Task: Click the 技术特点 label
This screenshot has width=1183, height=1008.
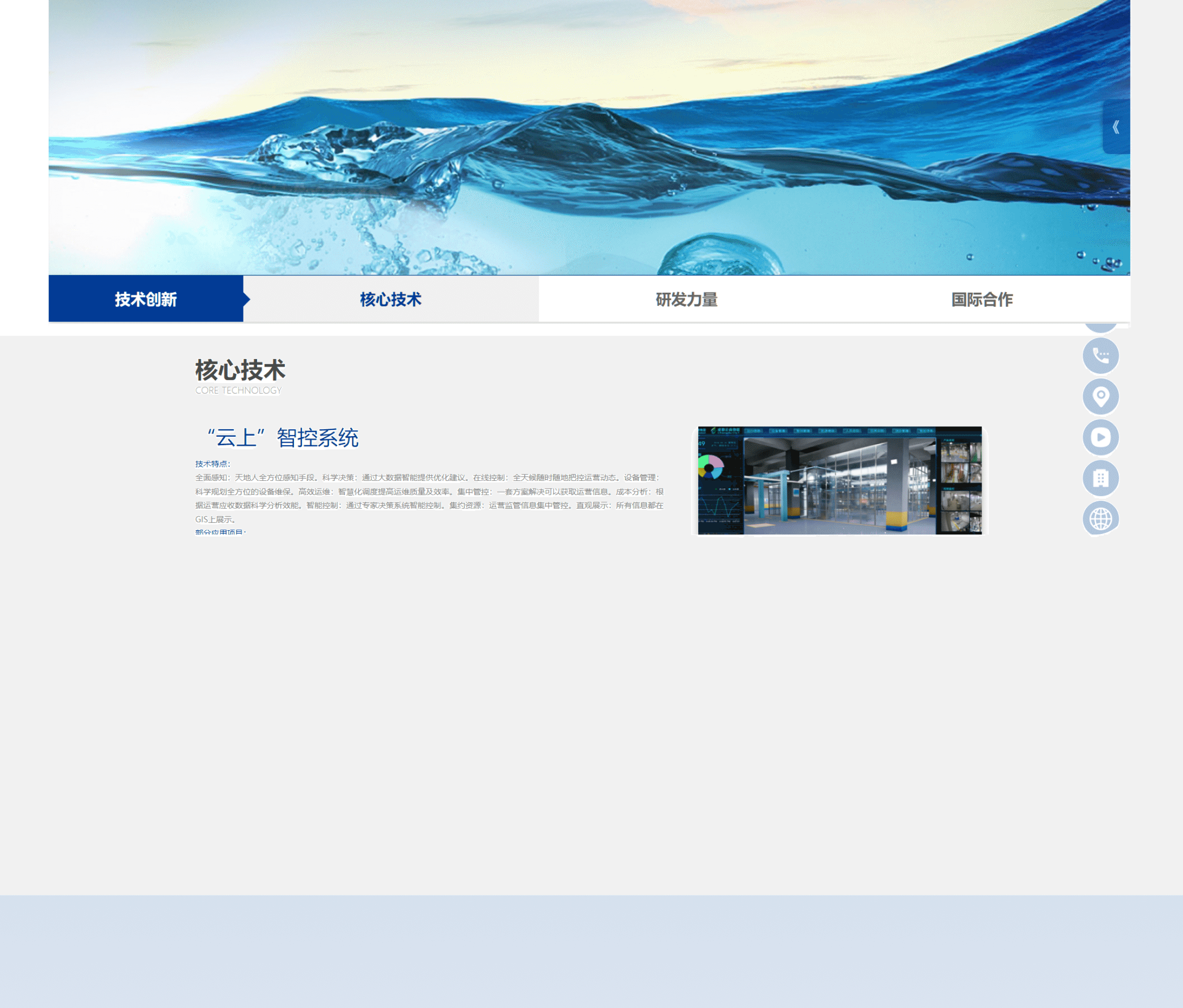Action: click(x=212, y=464)
